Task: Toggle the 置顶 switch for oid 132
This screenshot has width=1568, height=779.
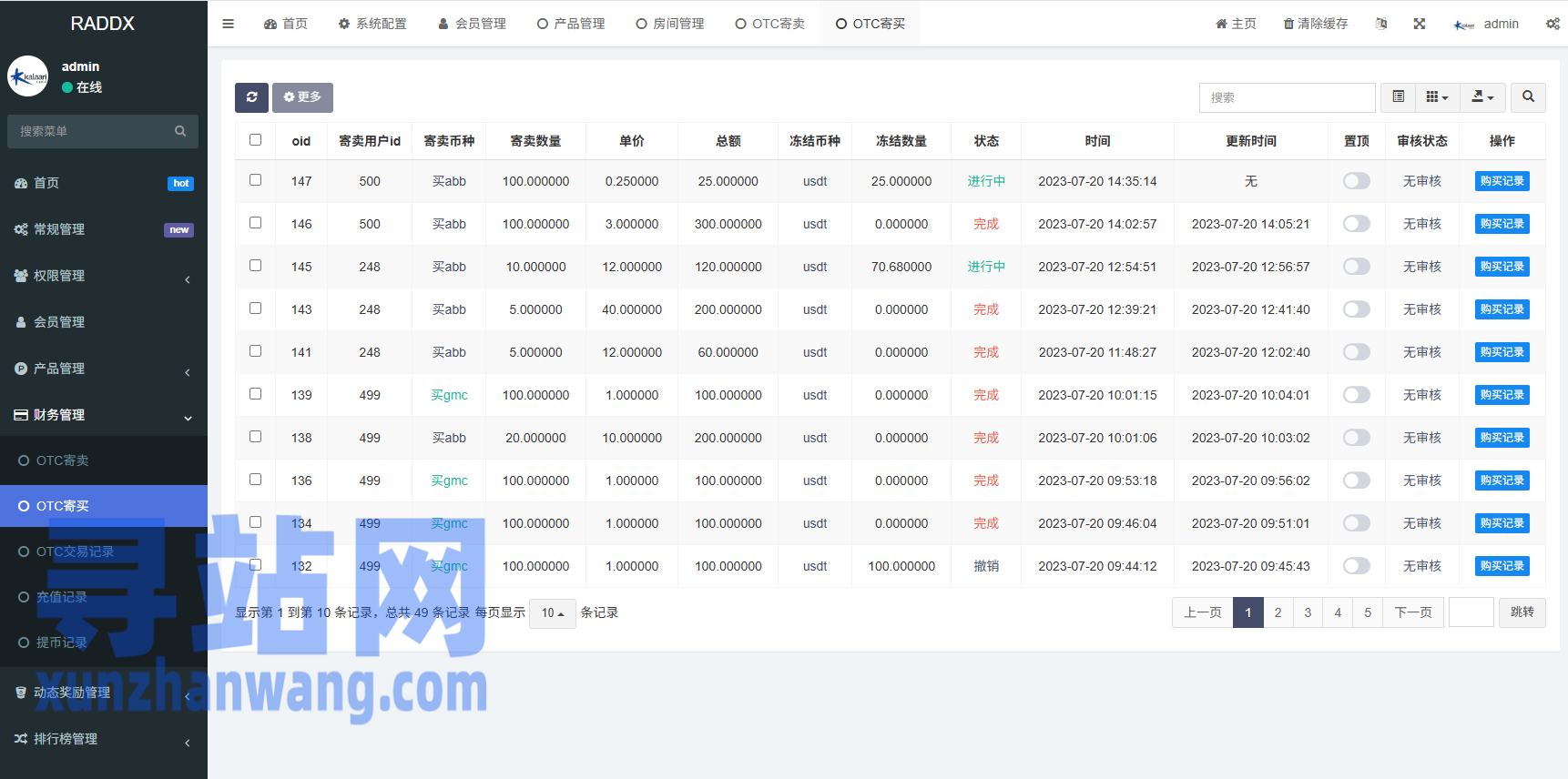Action: (x=1356, y=566)
